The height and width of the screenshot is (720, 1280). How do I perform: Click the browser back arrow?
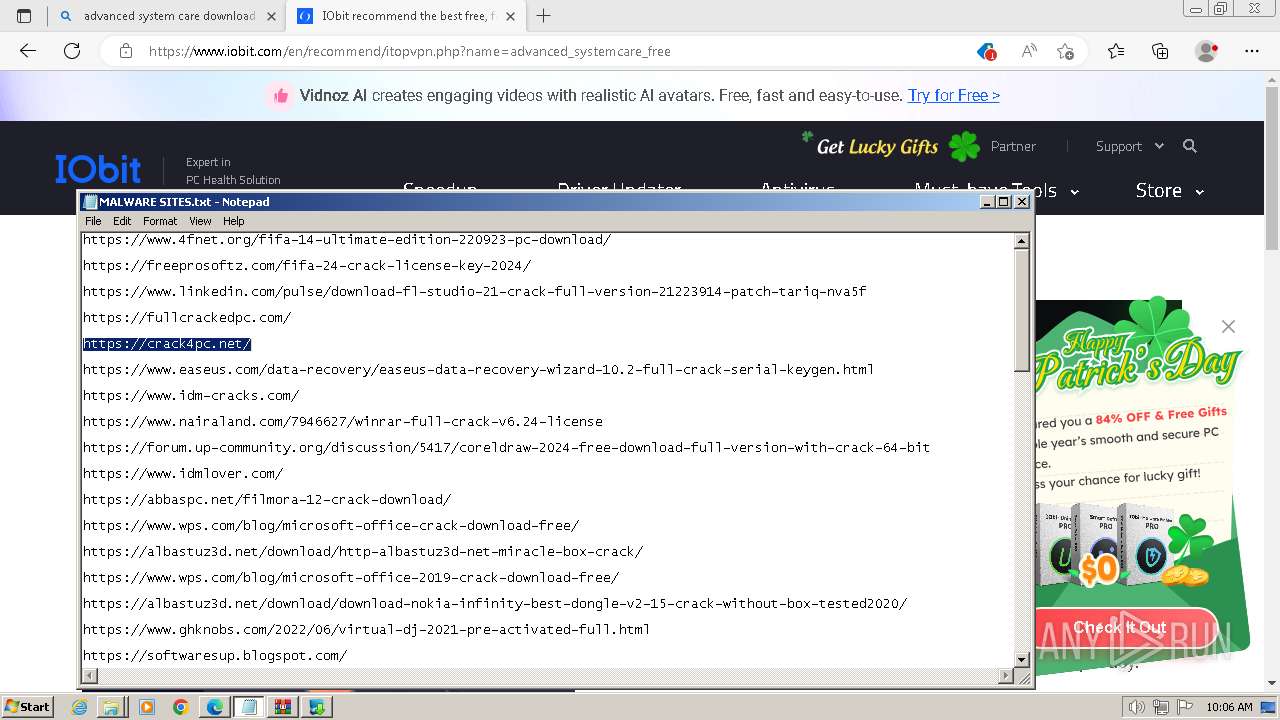coord(28,51)
